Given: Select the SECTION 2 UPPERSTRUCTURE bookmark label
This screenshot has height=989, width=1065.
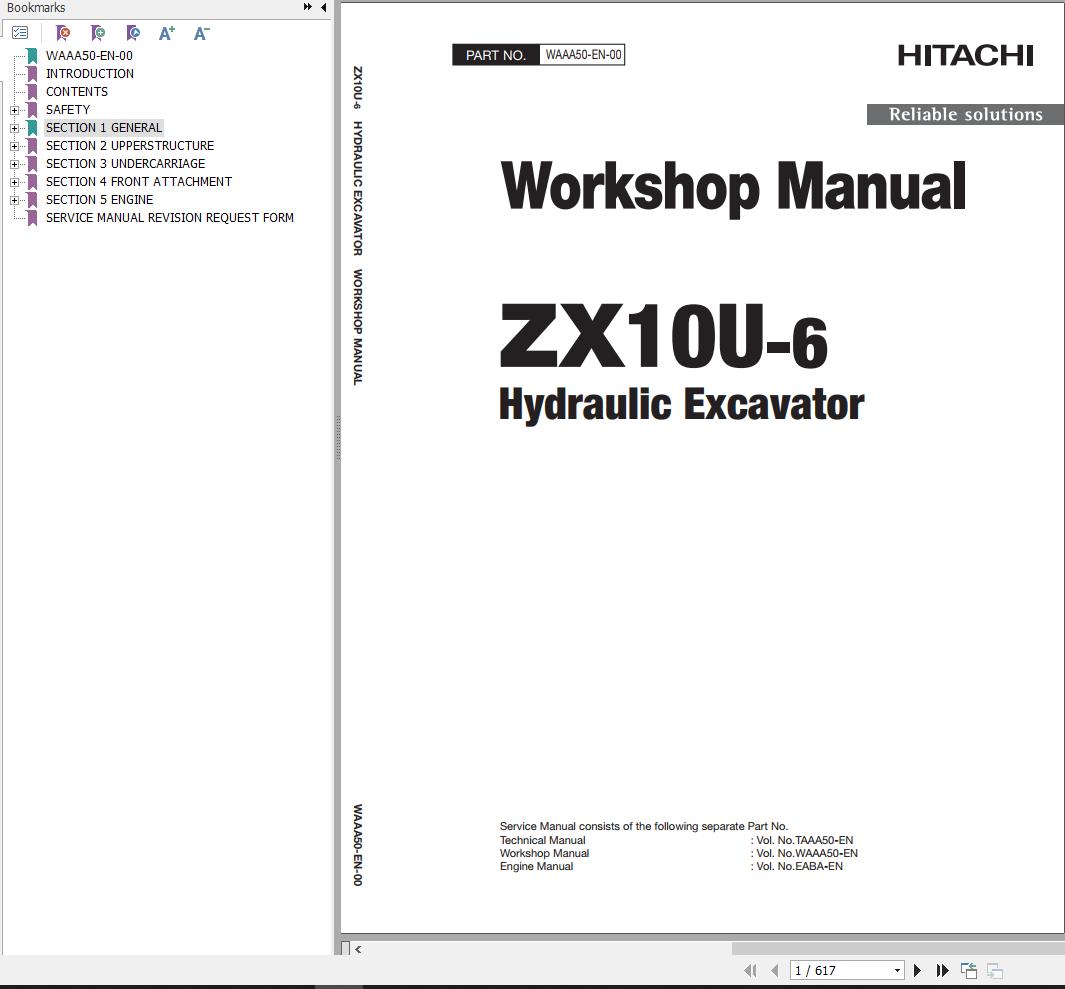Looking at the screenshot, I should click(130, 145).
